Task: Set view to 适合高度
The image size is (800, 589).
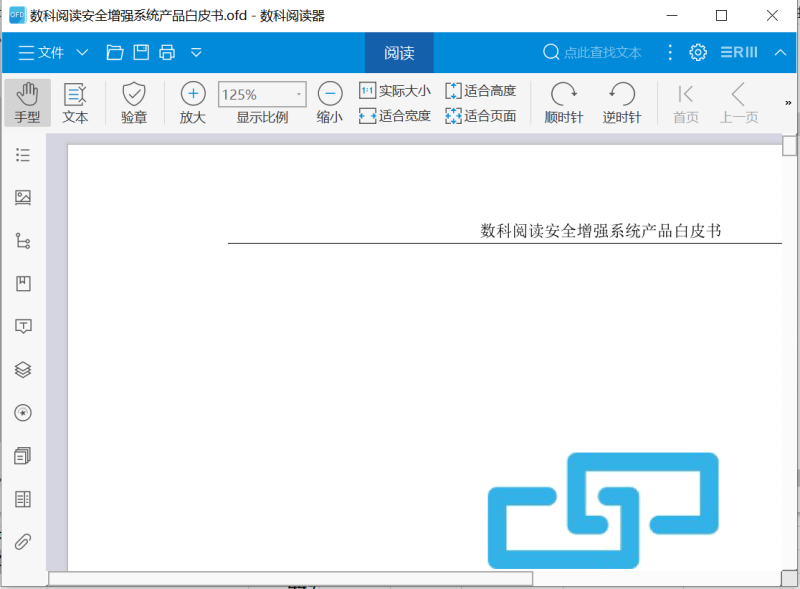Action: coord(481,91)
